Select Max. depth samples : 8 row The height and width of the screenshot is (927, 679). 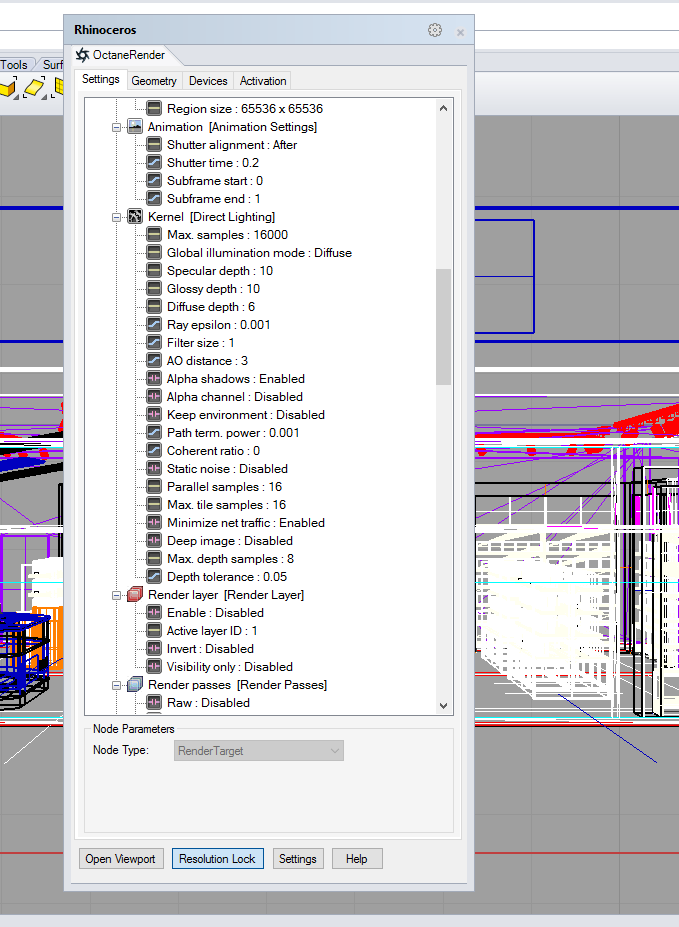click(230, 559)
